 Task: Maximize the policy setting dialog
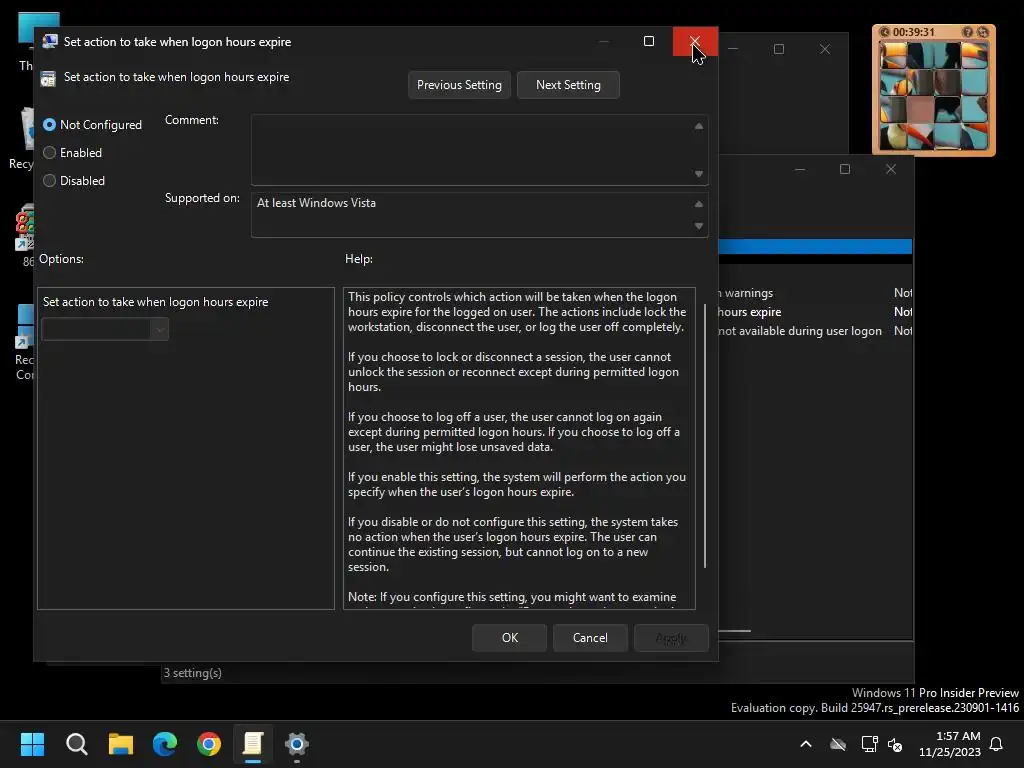[648, 41]
